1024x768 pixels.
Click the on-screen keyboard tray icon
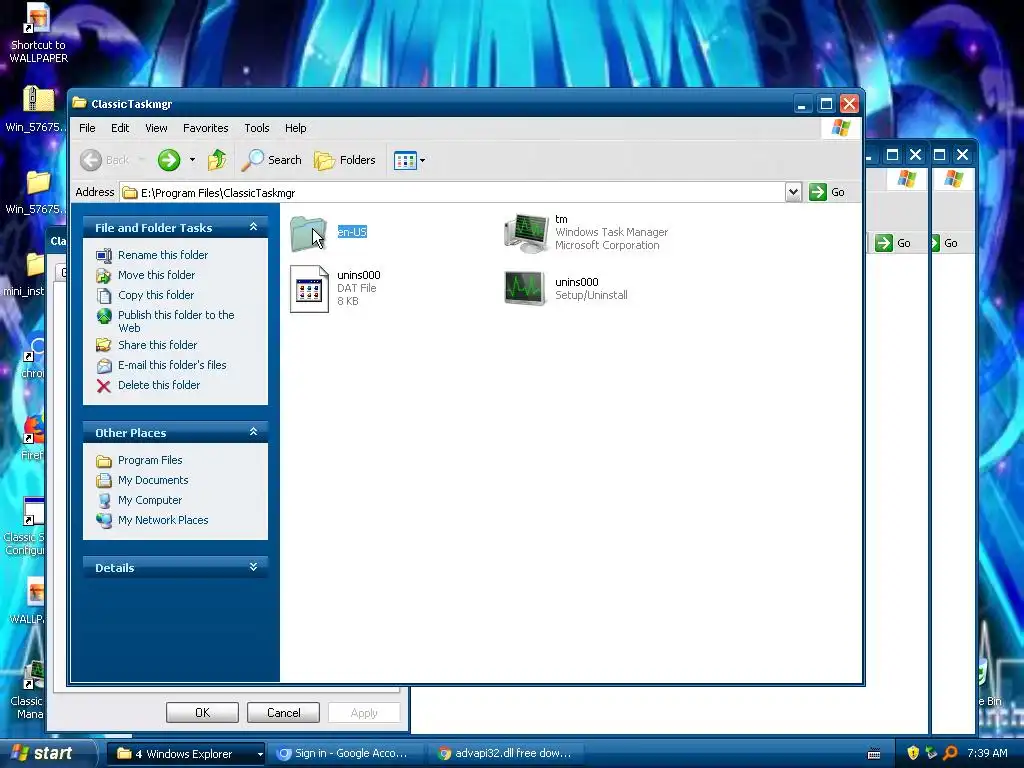tap(874, 754)
